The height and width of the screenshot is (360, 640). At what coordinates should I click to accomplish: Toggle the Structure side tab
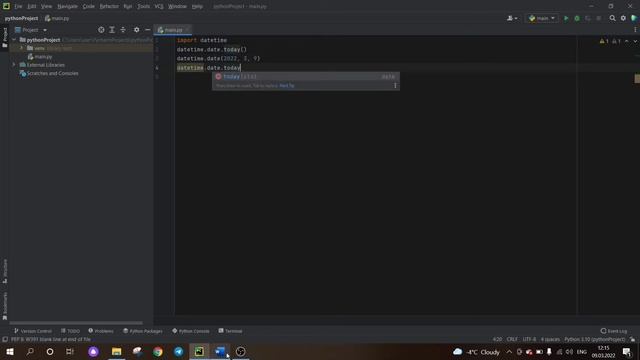(5, 271)
